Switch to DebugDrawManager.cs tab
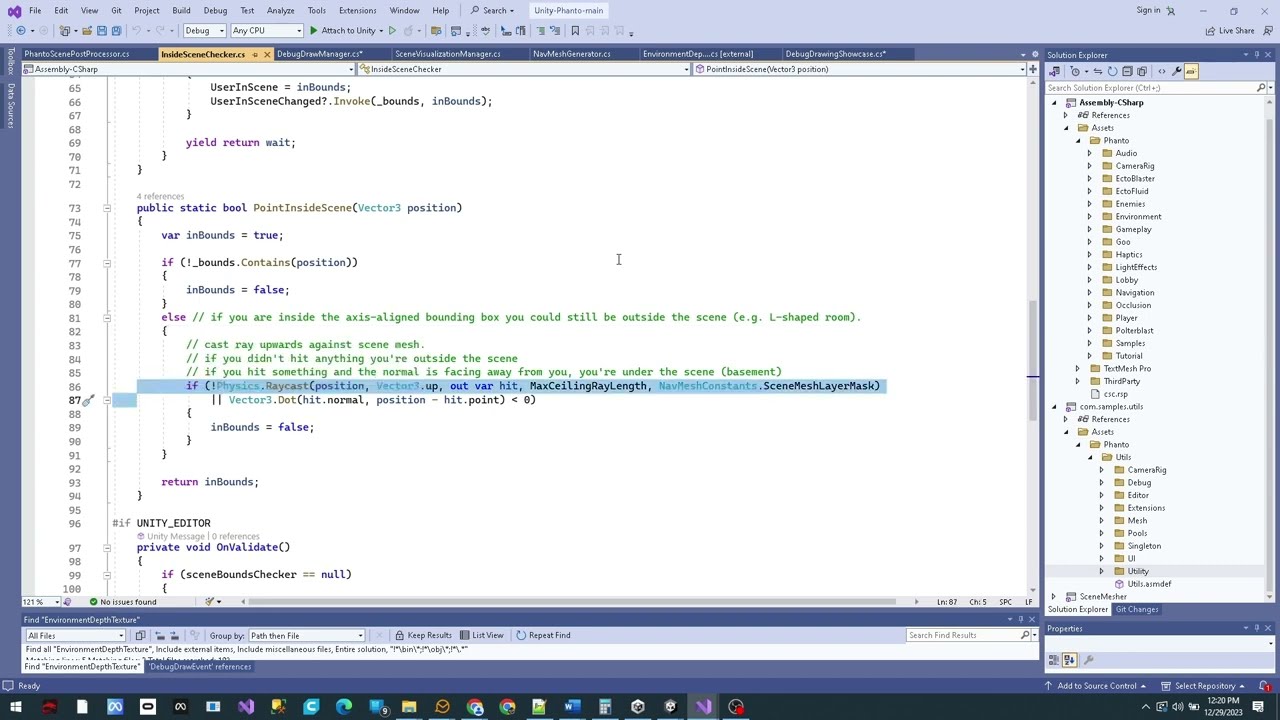 pos(320,54)
